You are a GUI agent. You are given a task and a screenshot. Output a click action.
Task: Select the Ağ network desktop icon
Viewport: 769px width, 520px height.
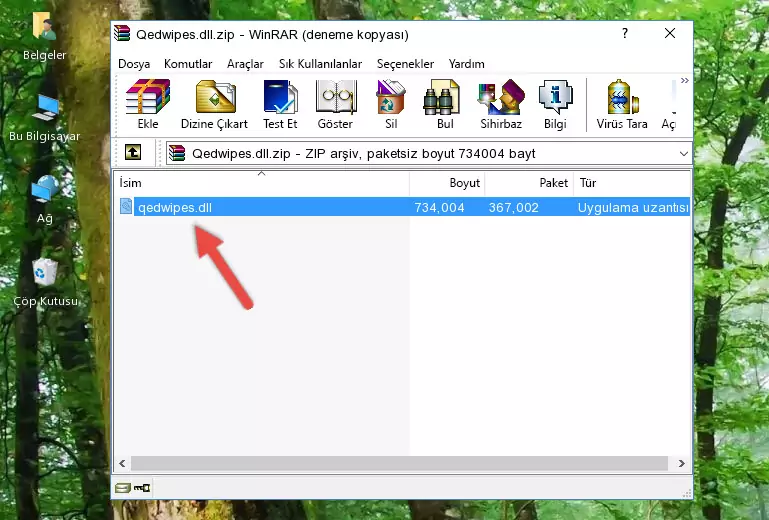click(45, 200)
